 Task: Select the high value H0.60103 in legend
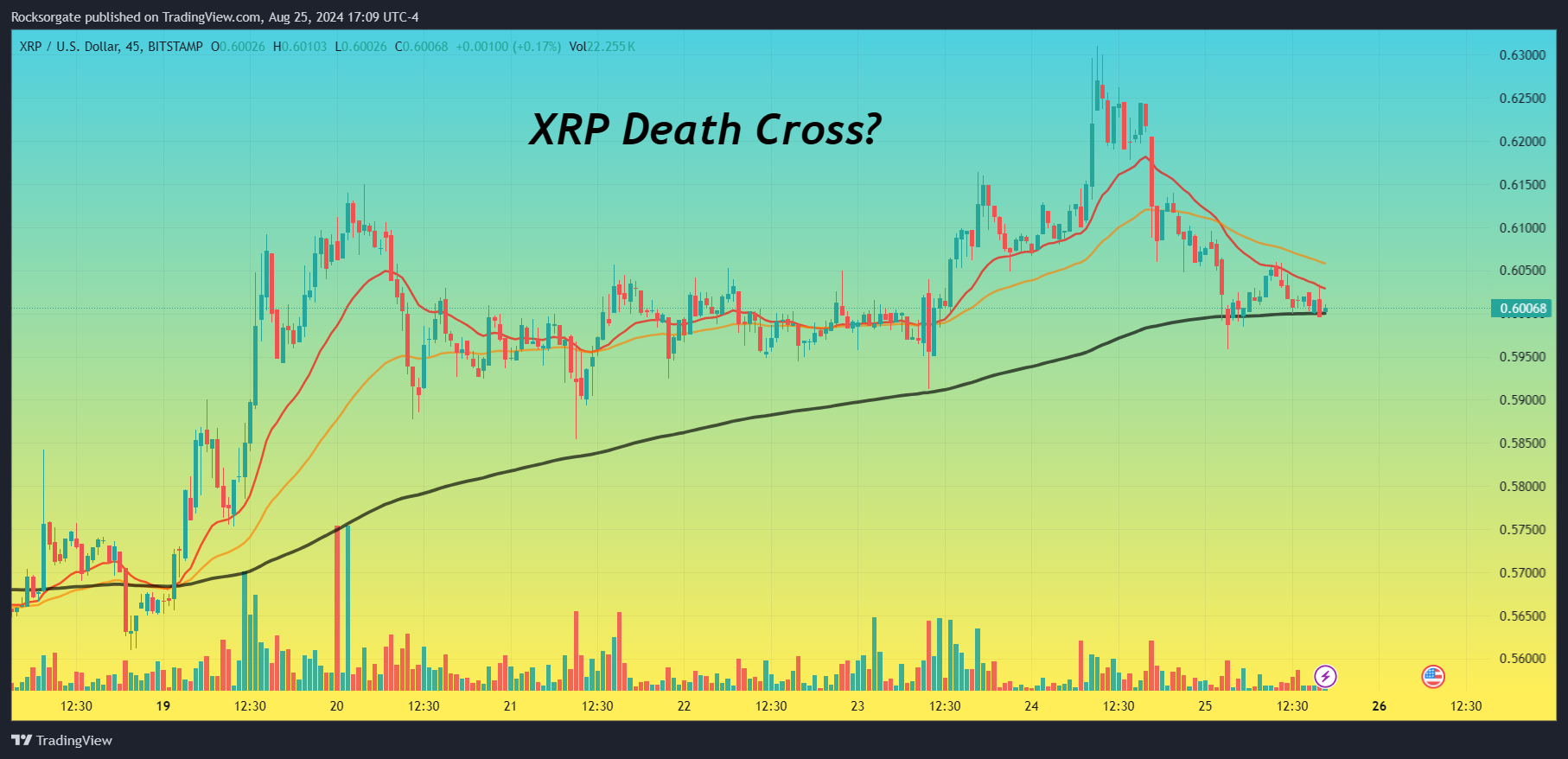coord(300,47)
